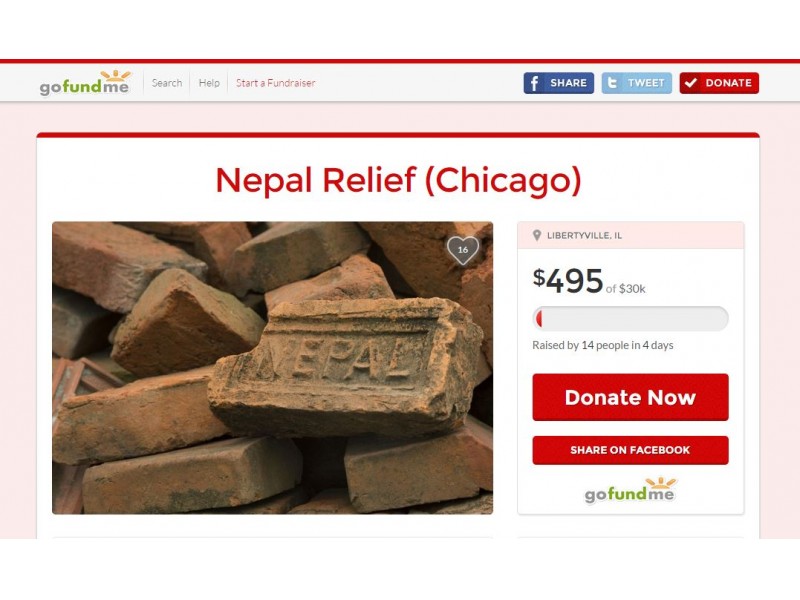Screen dimensions: 800x600
Task: Like the campaign with heart icon
Action: point(463,250)
